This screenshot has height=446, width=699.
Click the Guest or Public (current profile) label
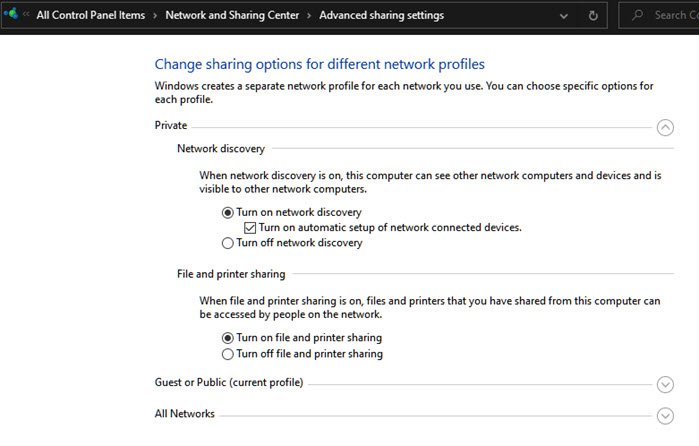point(229,382)
